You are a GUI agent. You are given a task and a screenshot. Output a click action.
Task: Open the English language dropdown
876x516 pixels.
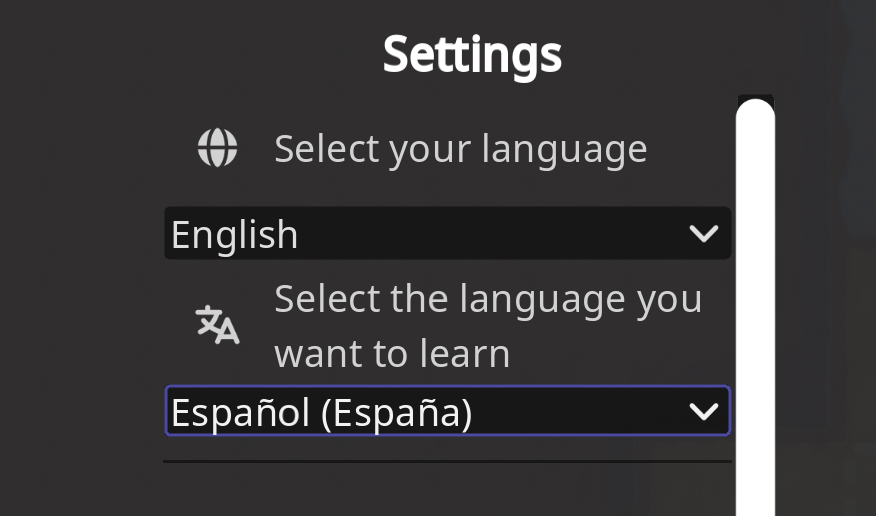pos(447,234)
